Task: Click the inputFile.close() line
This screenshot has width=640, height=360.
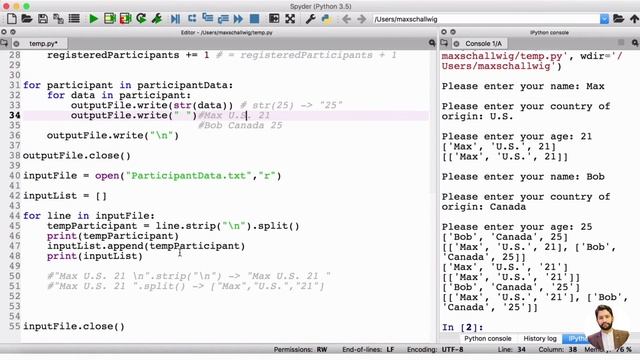Action: click(74, 327)
